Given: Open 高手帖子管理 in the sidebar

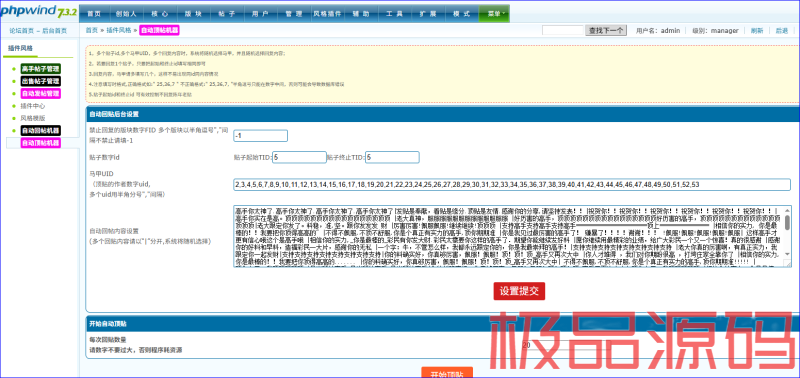Looking at the screenshot, I should coord(40,69).
